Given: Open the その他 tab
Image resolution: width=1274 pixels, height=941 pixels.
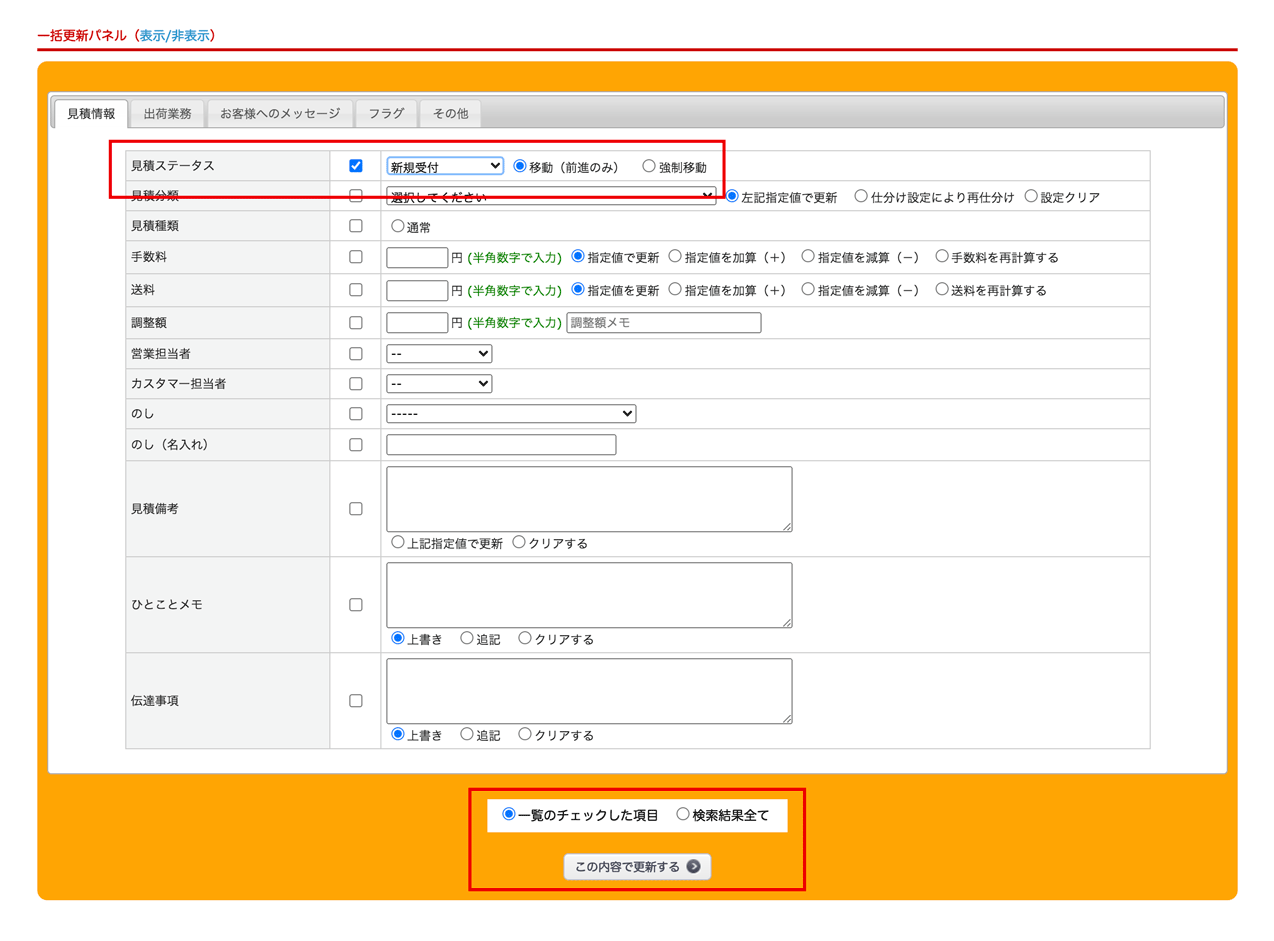Looking at the screenshot, I should point(450,114).
